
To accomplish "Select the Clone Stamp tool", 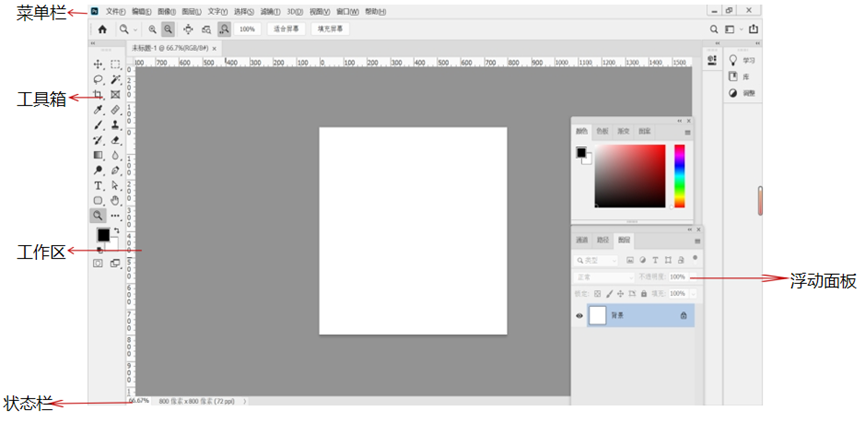I will pos(115,125).
